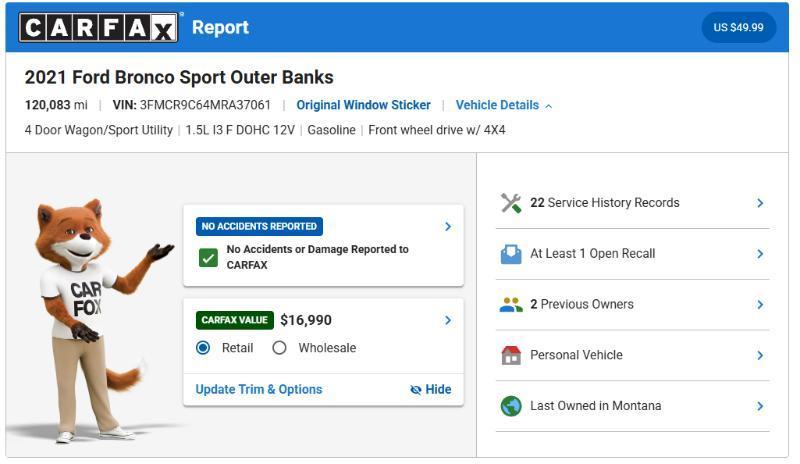Click the NO ACCIDENTS REPORTED badge

pos(259,227)
